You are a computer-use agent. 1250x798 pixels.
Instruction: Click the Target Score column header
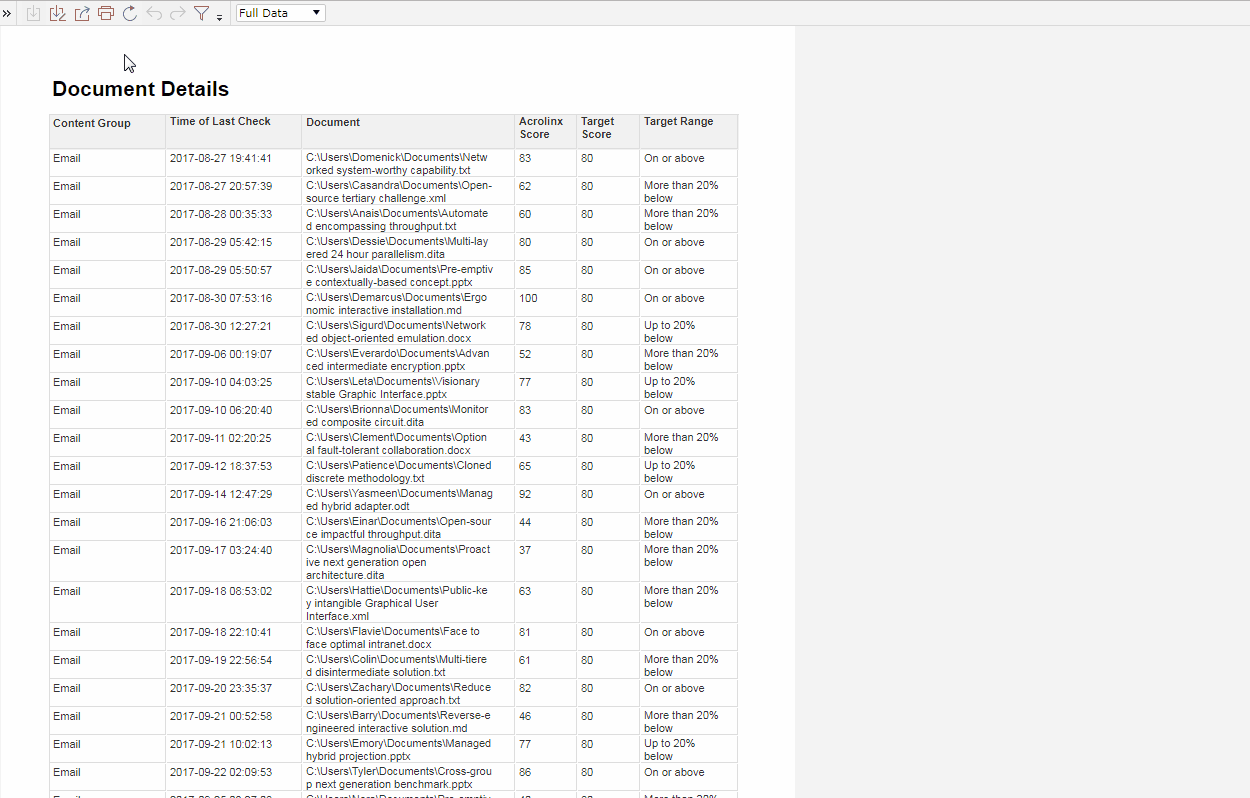tap(597, 128)
